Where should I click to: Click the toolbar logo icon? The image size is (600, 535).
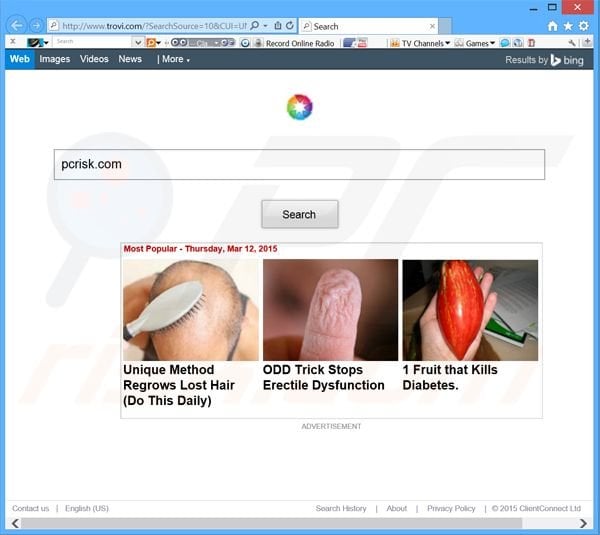pos(35,42)
